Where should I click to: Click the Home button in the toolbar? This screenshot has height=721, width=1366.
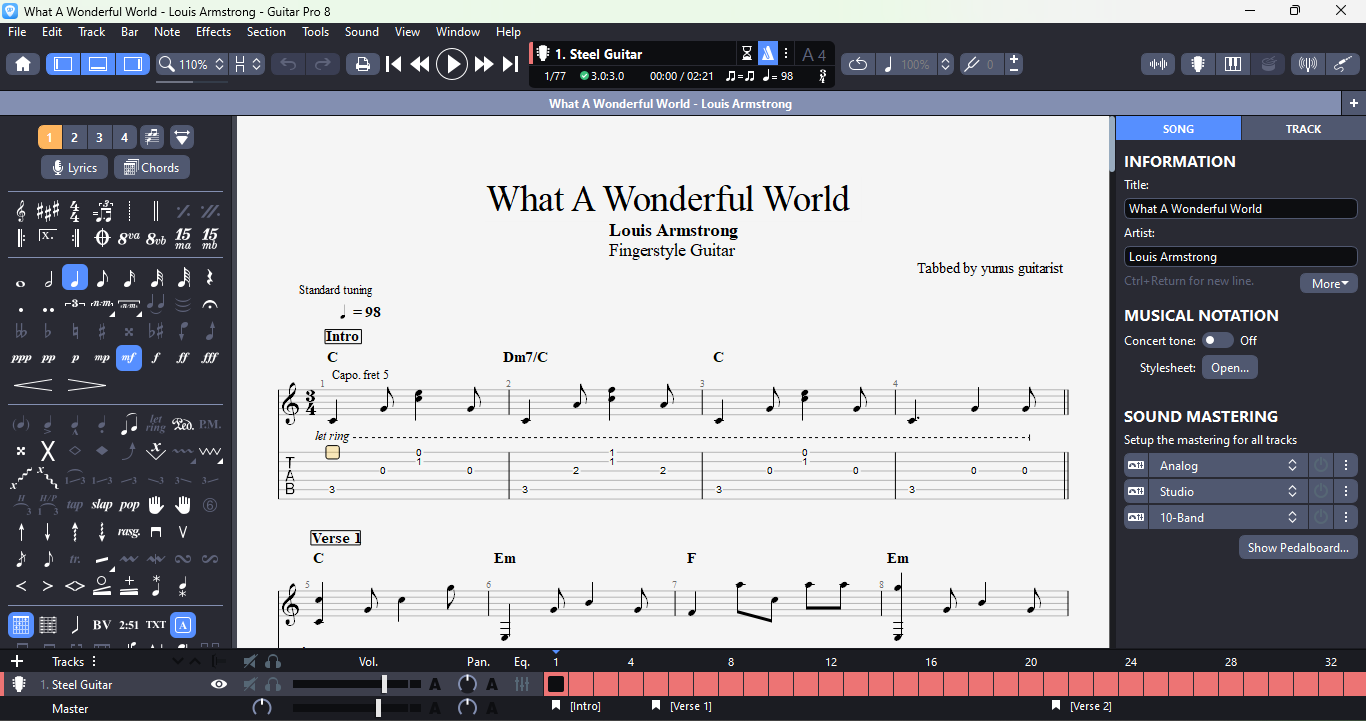pos(23,64)
